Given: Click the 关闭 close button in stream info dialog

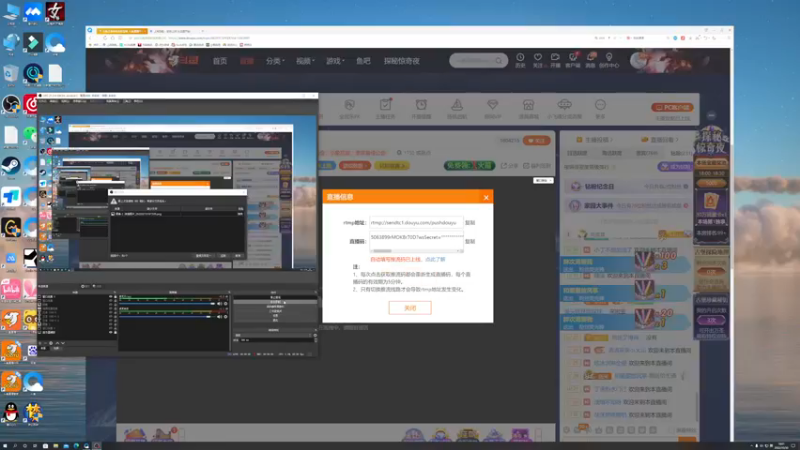Looking at the screenshot, I should (x=410, y=308).
